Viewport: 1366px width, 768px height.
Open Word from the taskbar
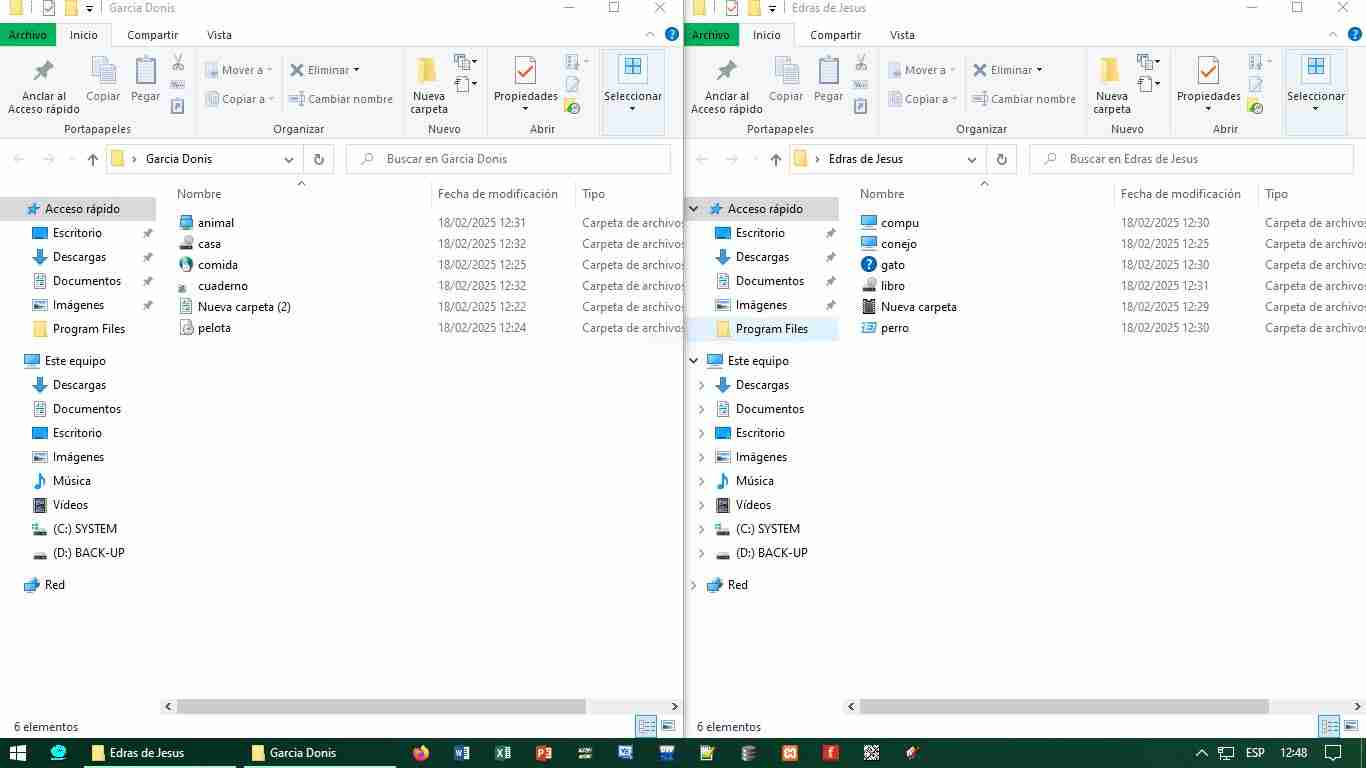tap(462, 753)
